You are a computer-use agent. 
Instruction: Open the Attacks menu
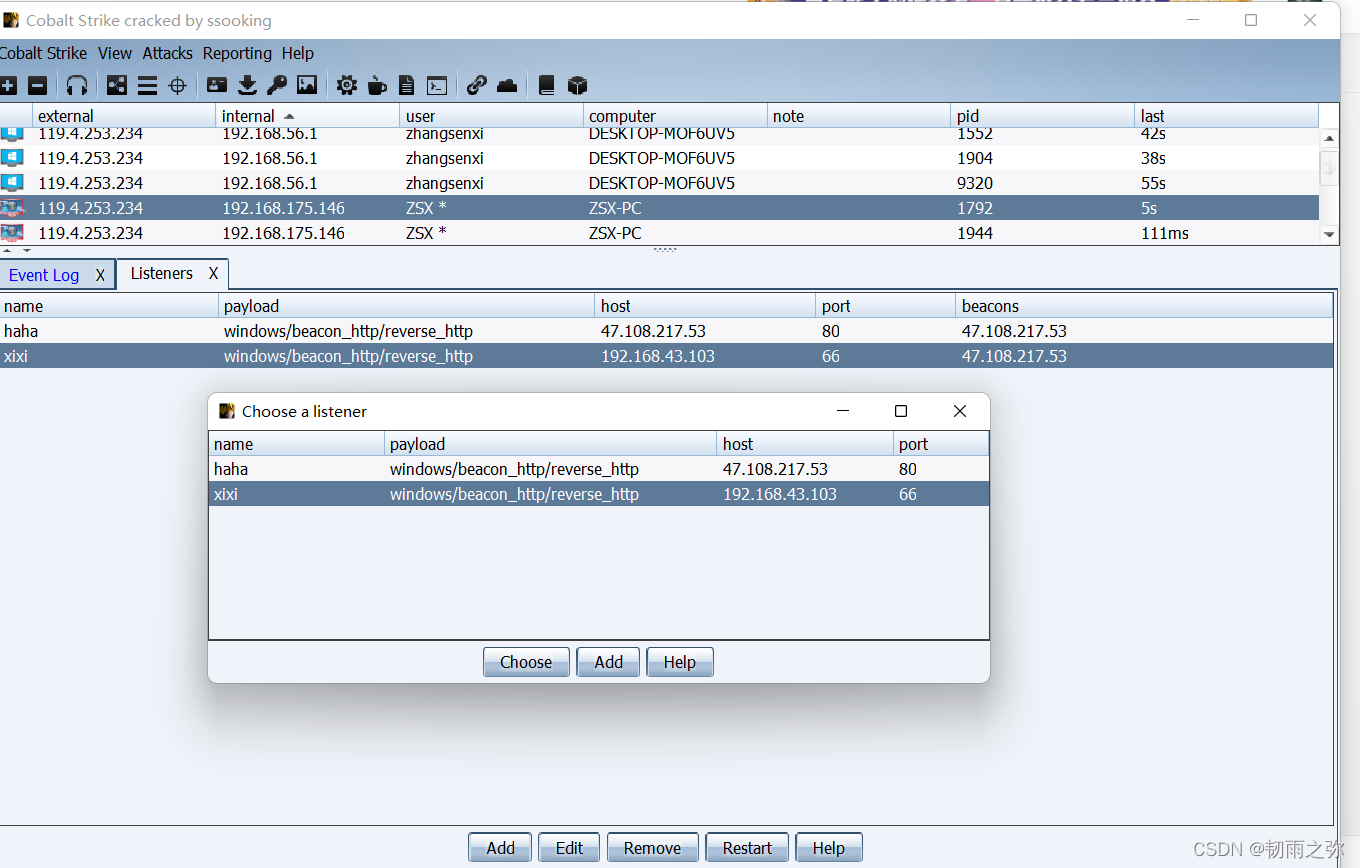point(168,53)
